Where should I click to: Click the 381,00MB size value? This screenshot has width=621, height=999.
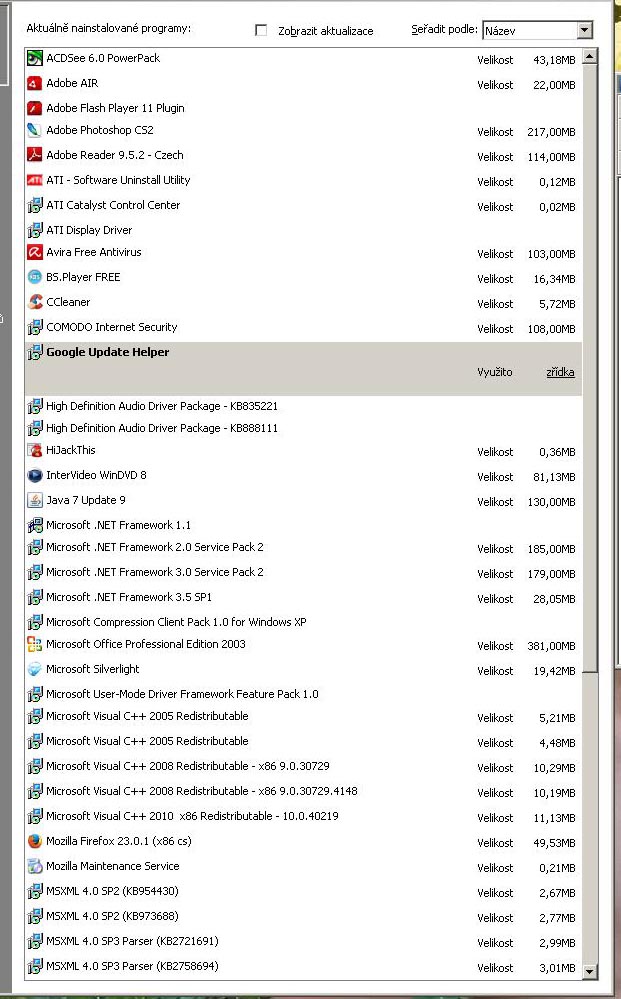point(552,646)
